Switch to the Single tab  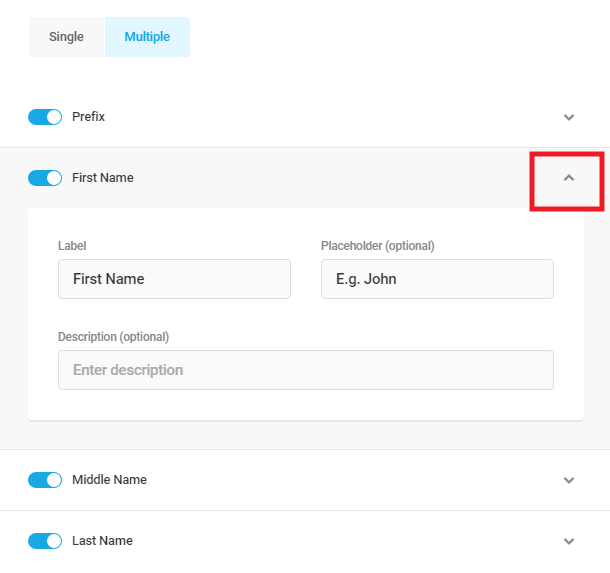[66, 37]
